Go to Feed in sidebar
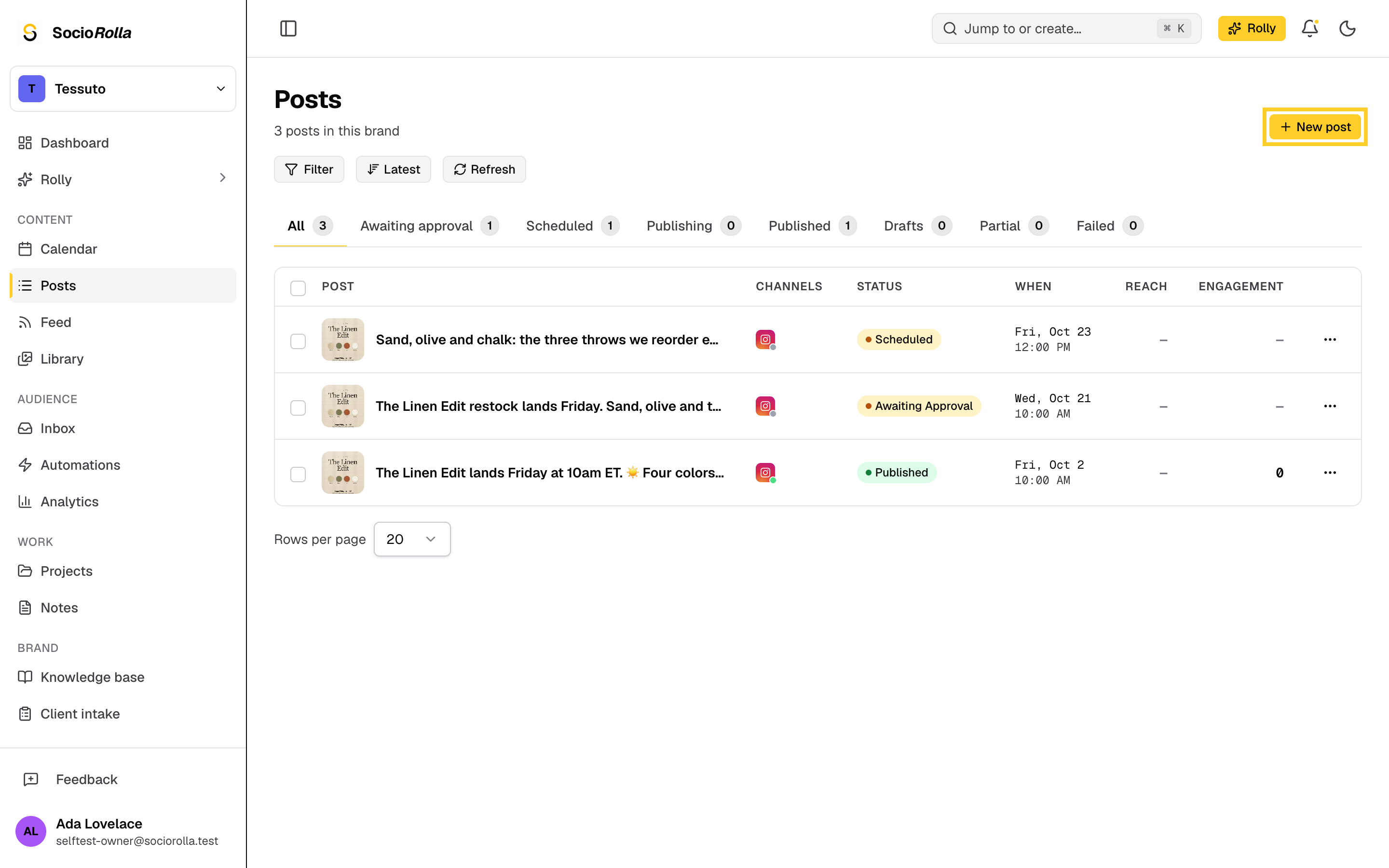Image resolution: width=1389 pixels, height=868 pixels. pyautogui.click(x=123, y=322)
